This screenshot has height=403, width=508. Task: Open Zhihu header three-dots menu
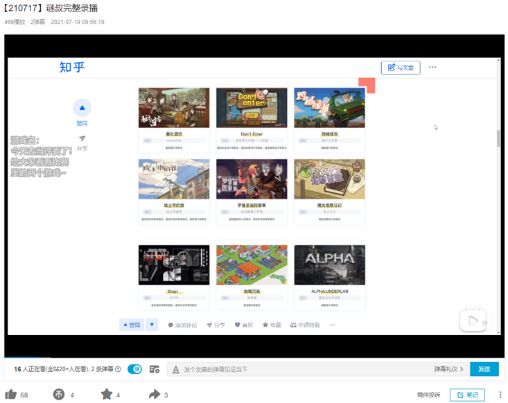click(432, 67)
